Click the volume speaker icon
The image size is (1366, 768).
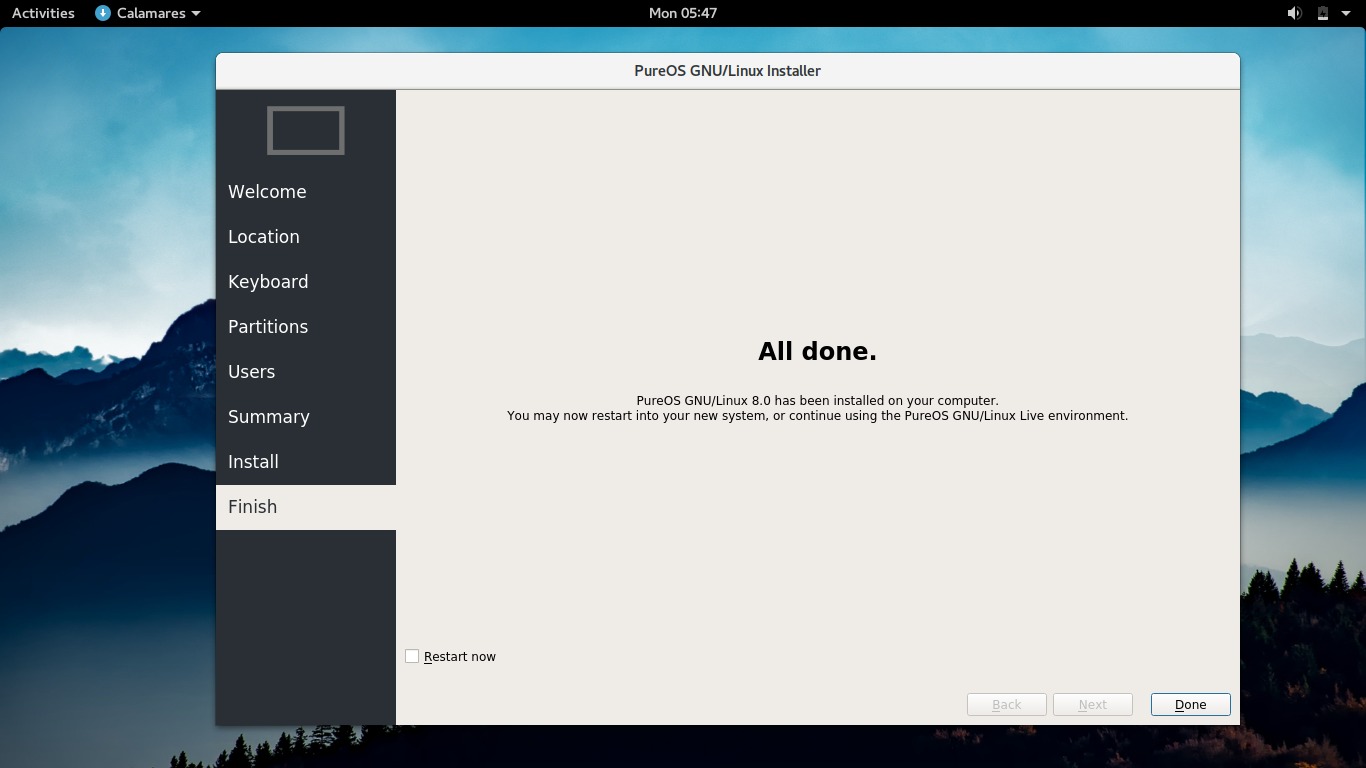(1294, 13)
